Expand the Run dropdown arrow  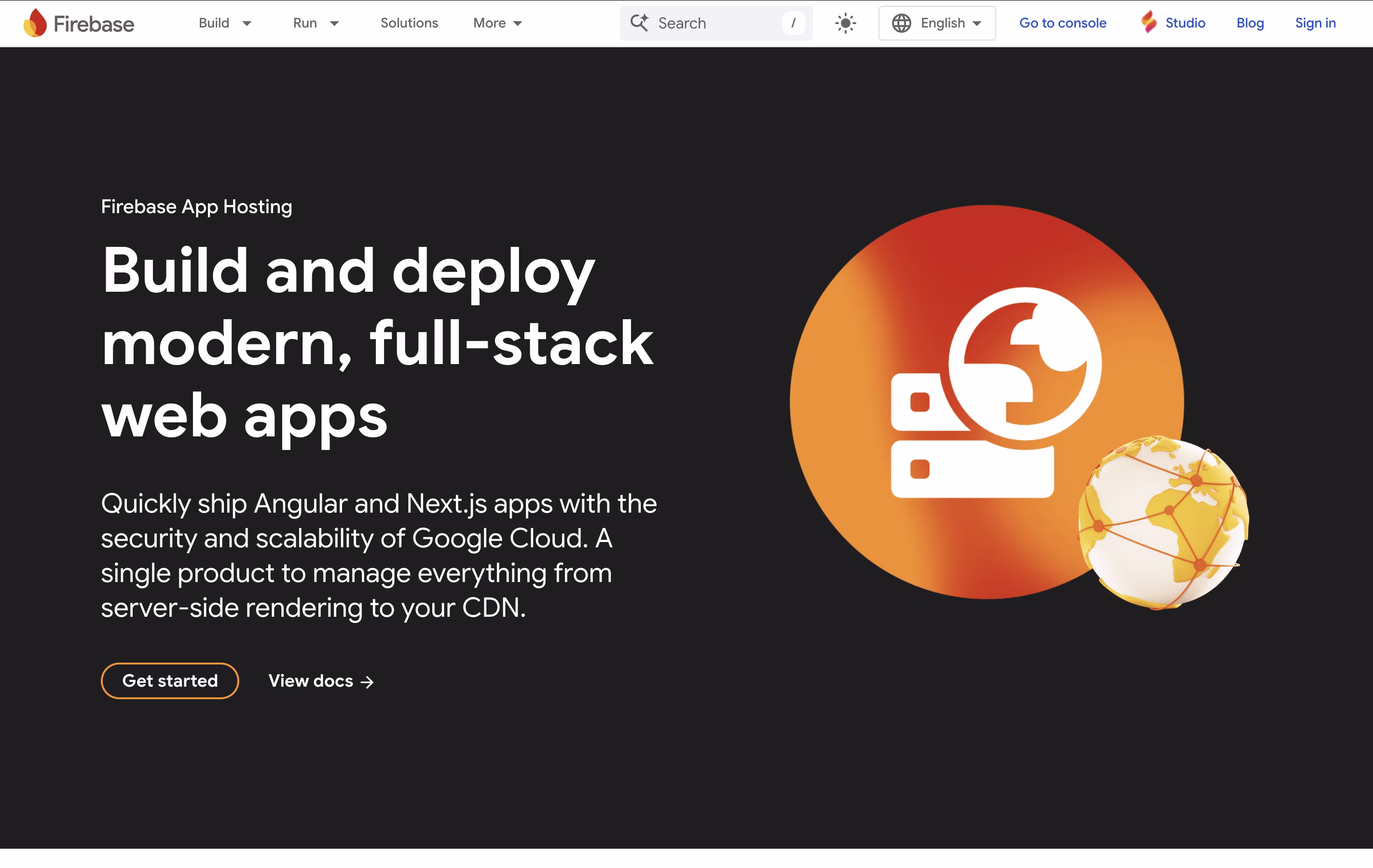[x=334, y=23]
